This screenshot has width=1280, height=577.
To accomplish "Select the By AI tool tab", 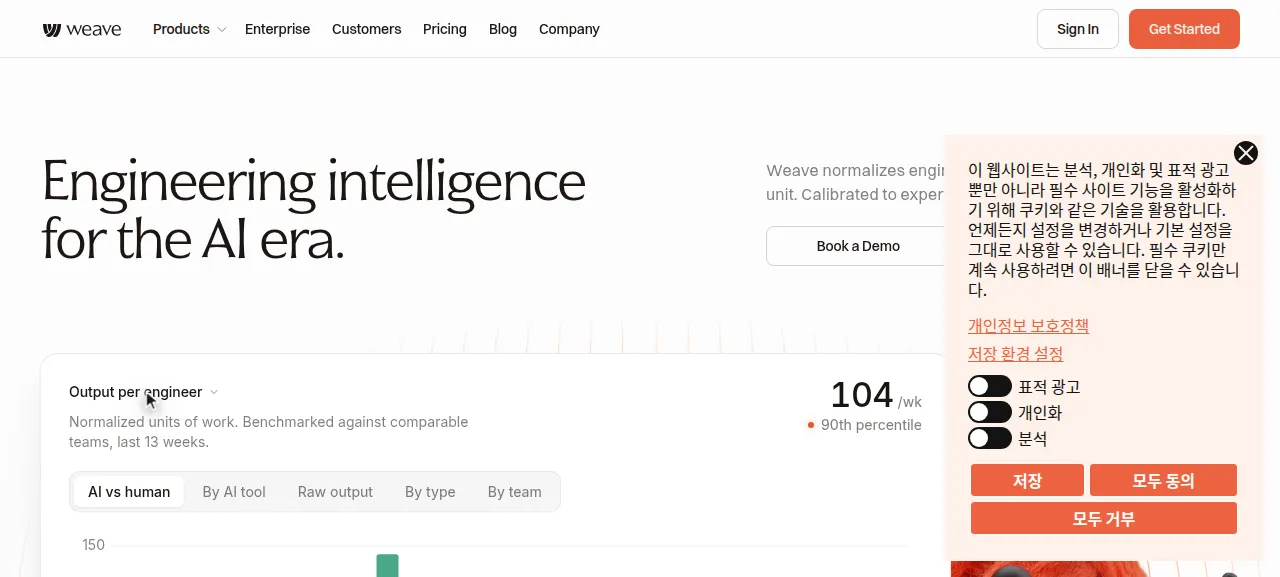I will click(234, 492).
